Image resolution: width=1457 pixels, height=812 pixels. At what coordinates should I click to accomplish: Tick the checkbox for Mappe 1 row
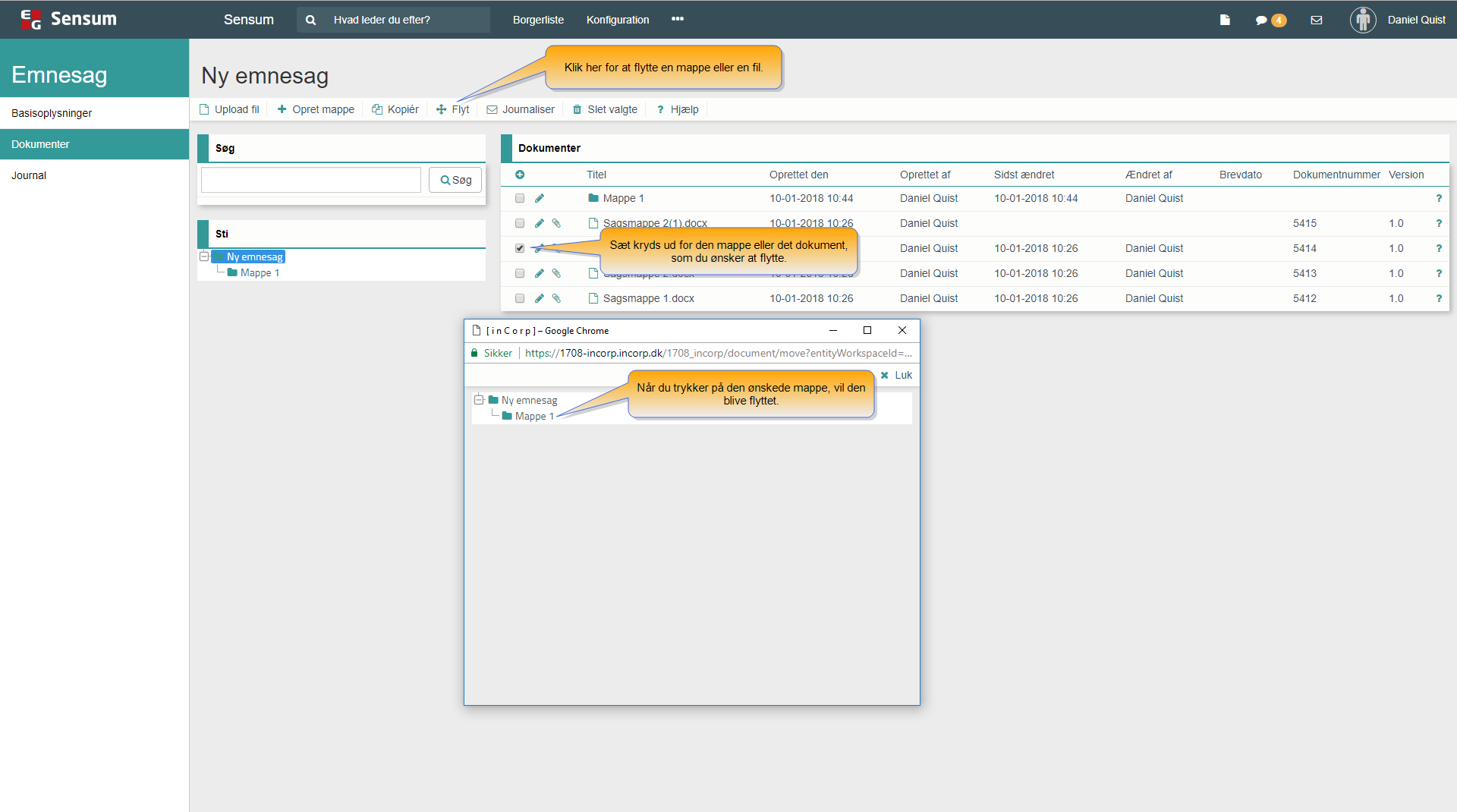(x=520, y=198)
